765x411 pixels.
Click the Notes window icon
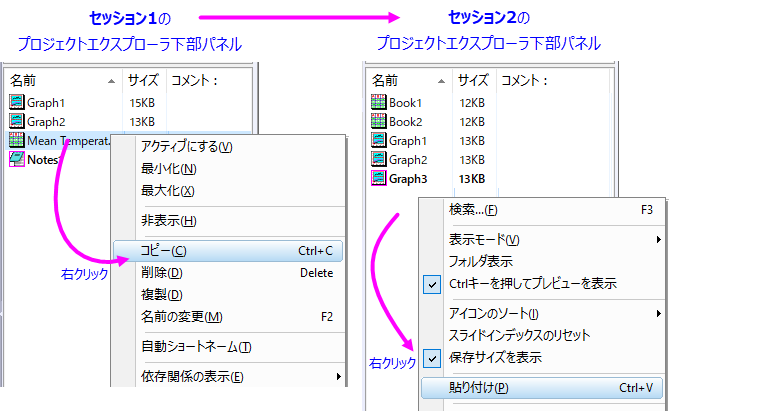point(17,159)
